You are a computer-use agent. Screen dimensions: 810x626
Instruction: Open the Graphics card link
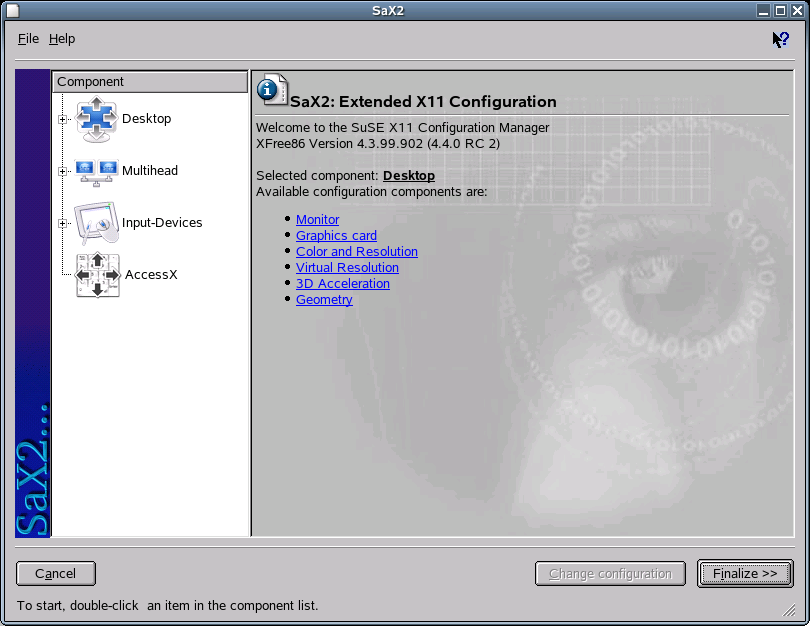336,236
